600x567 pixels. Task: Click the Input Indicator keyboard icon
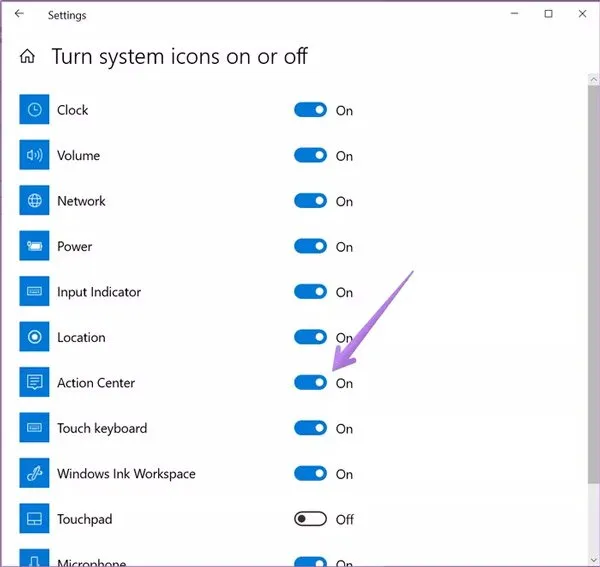35,292
